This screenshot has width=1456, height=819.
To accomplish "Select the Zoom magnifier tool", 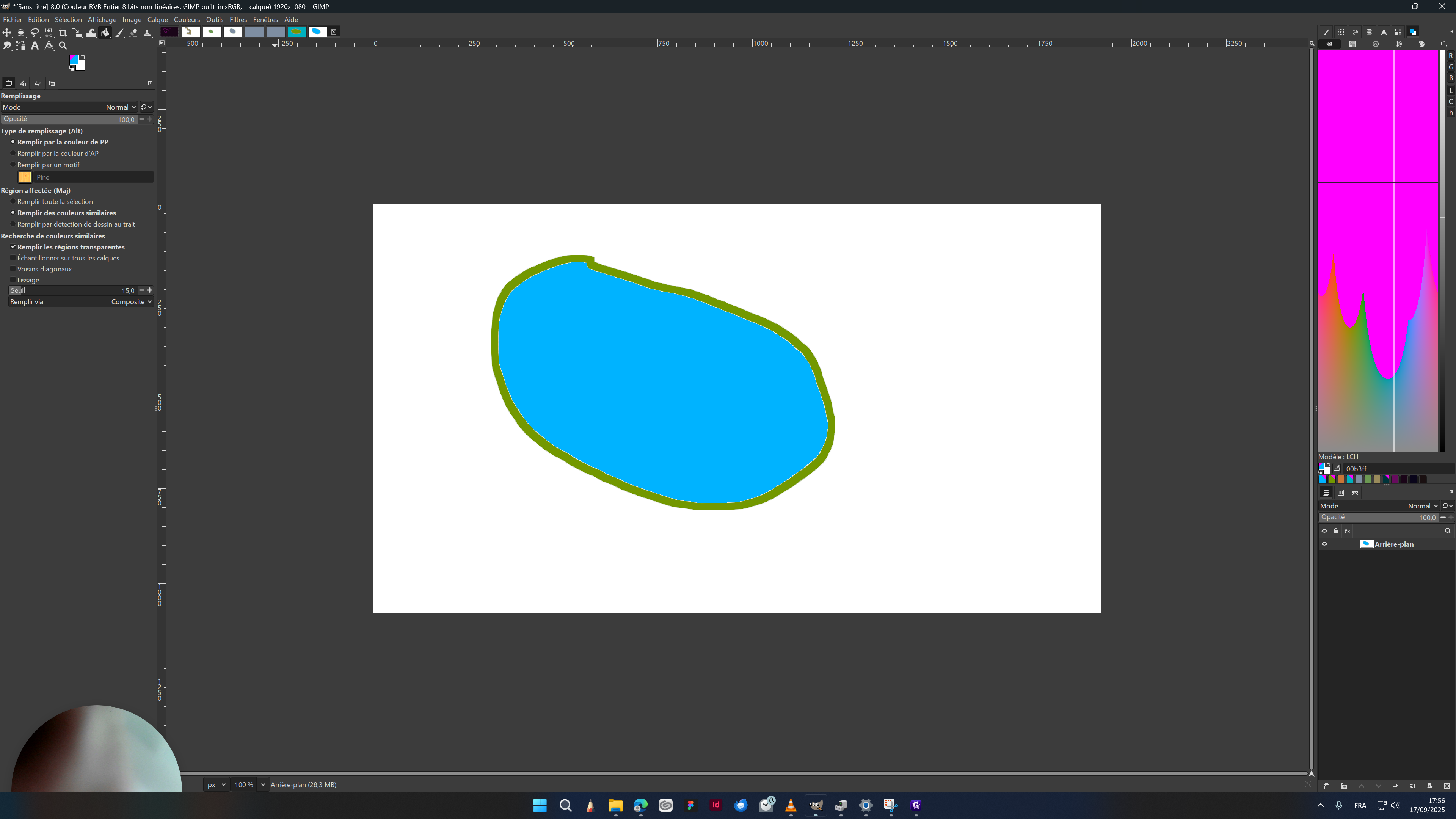I will (x=63, y=46).
